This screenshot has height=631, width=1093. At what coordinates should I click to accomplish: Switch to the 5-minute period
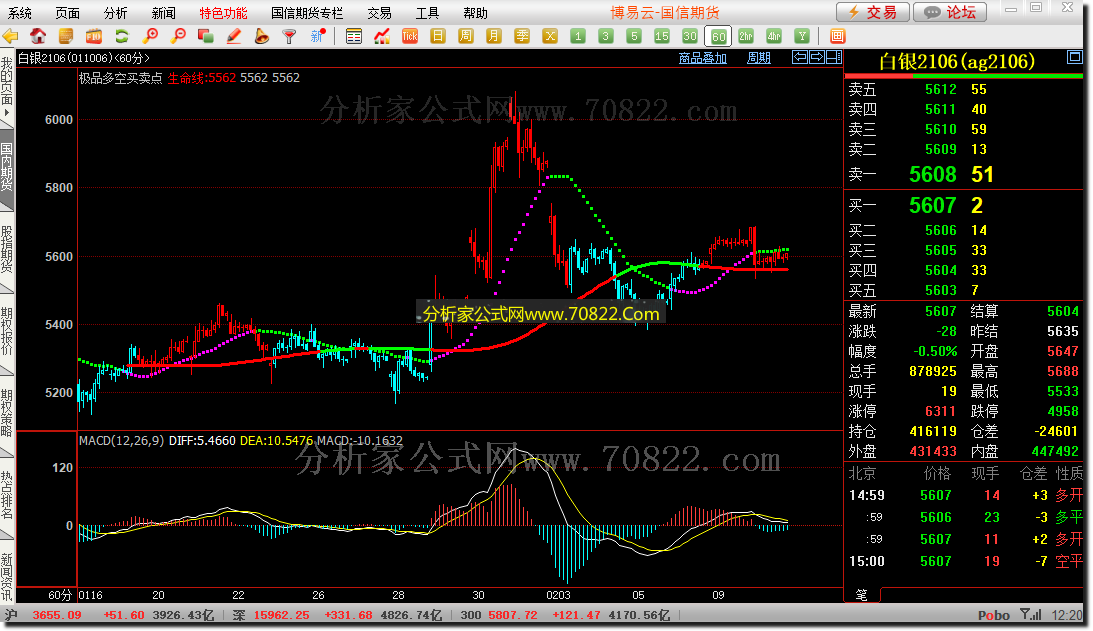(634, 36)
